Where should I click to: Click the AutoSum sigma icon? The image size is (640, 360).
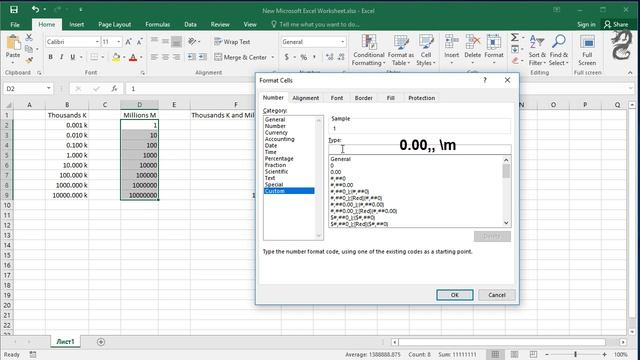coord(515,38)
